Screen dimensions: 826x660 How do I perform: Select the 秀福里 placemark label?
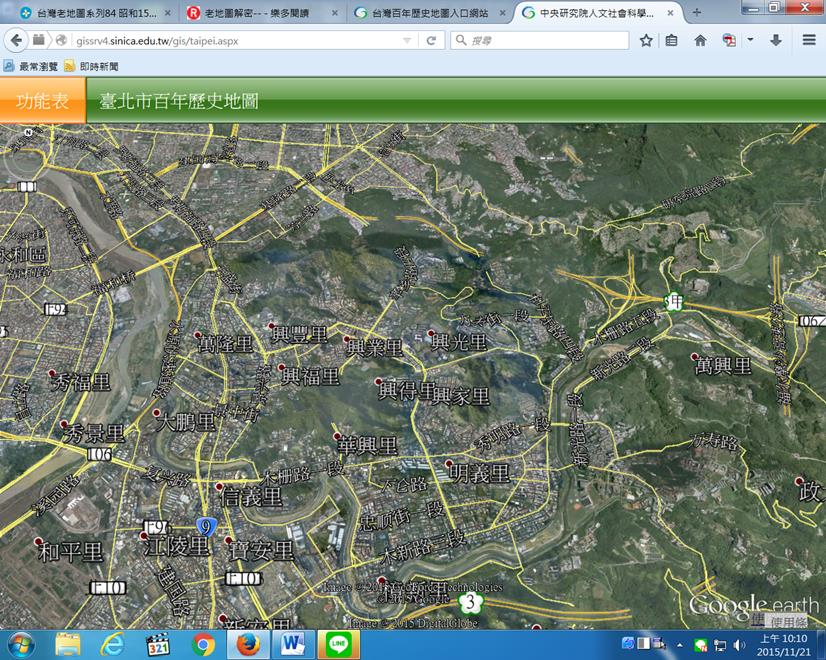pos(82,382)
